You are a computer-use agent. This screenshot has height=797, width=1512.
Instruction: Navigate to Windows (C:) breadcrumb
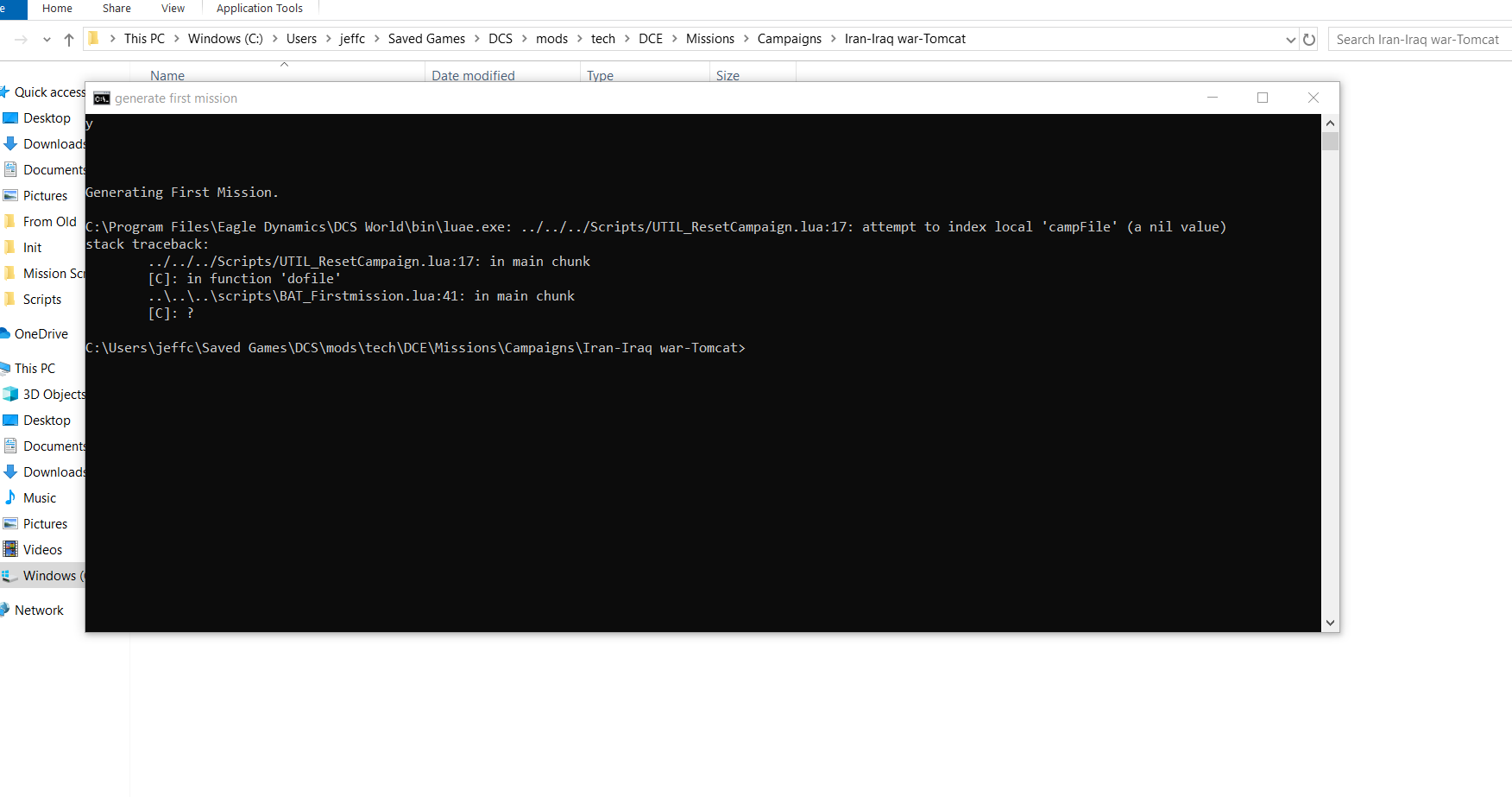pos(225,39)
